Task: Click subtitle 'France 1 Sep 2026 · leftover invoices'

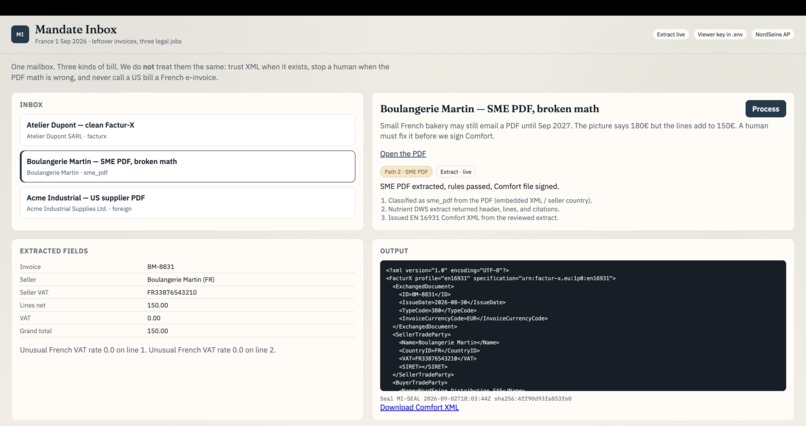Action: [x=108, y=41]
